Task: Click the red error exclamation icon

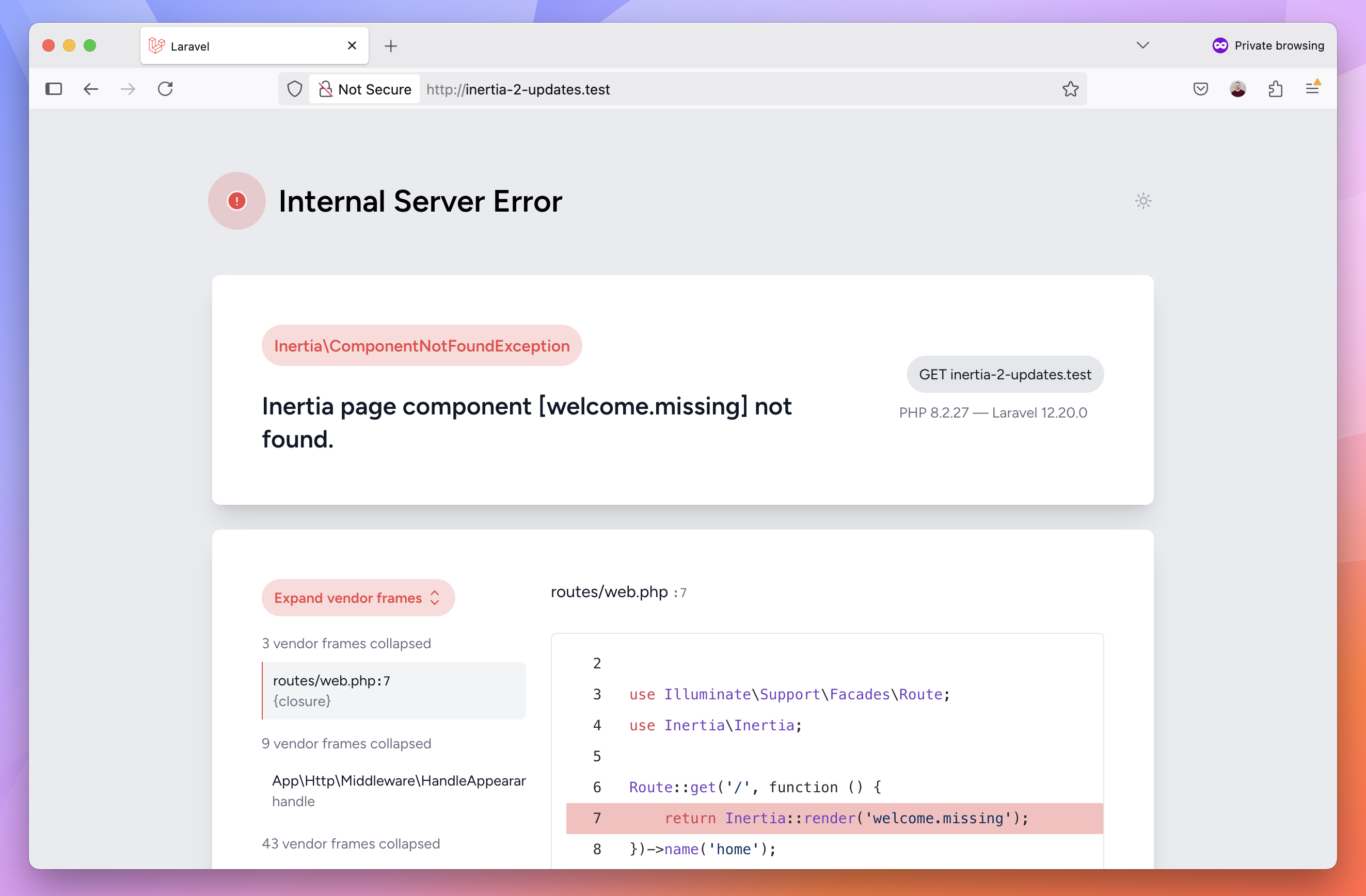Action: coord(236,201)
